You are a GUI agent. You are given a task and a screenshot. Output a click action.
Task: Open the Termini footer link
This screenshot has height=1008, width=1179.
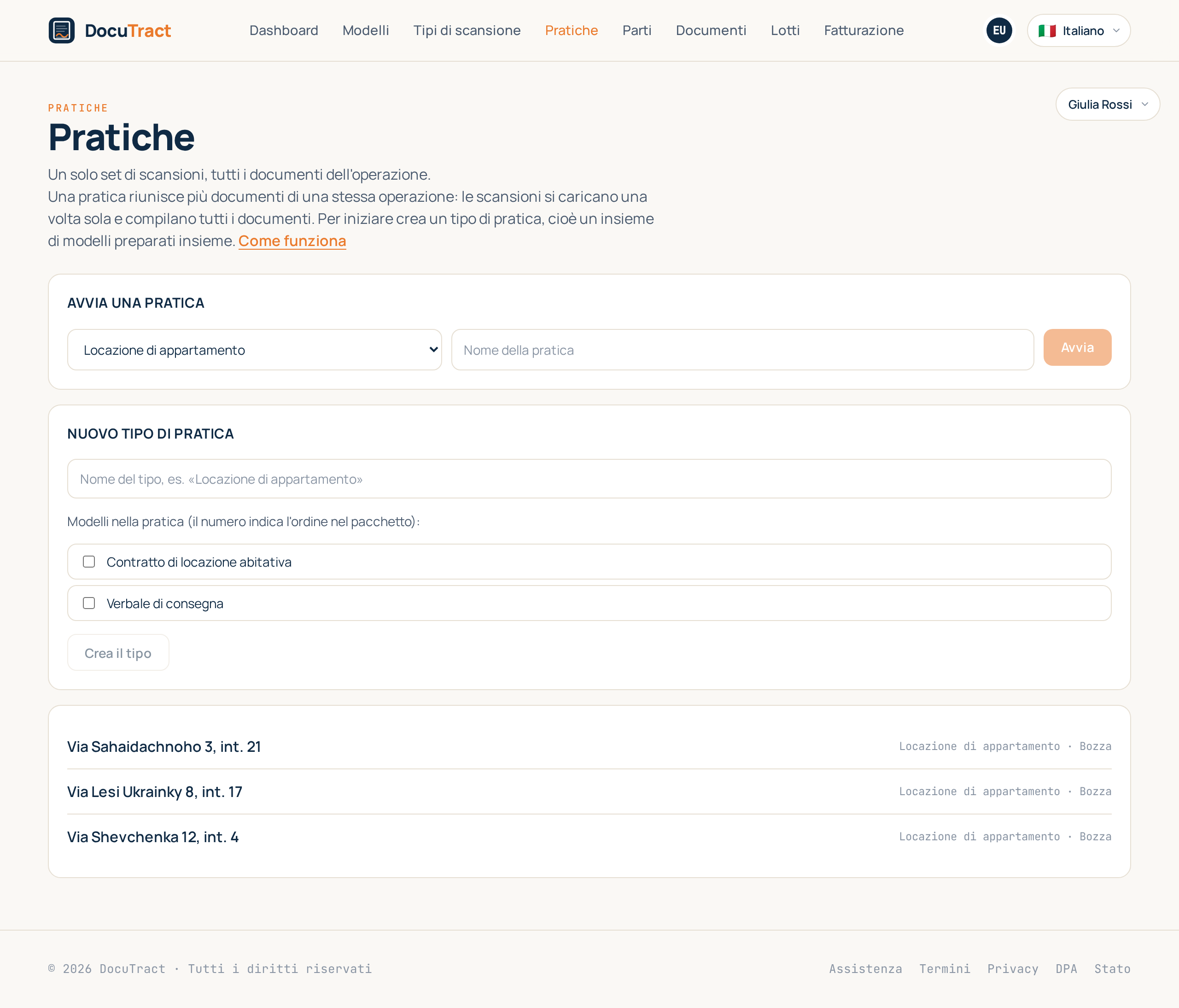(x=945, y=969)
